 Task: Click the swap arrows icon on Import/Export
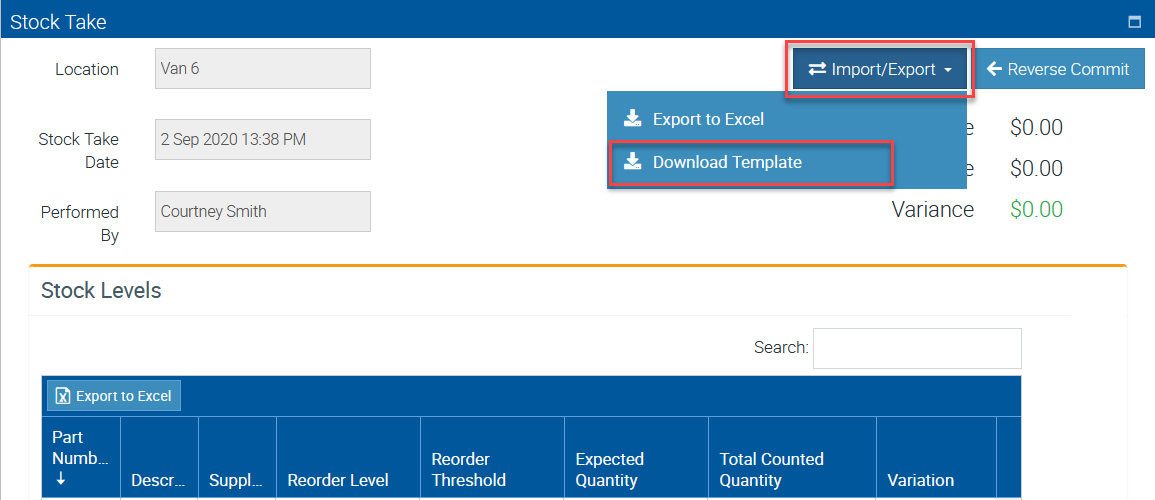coord(817,69)
